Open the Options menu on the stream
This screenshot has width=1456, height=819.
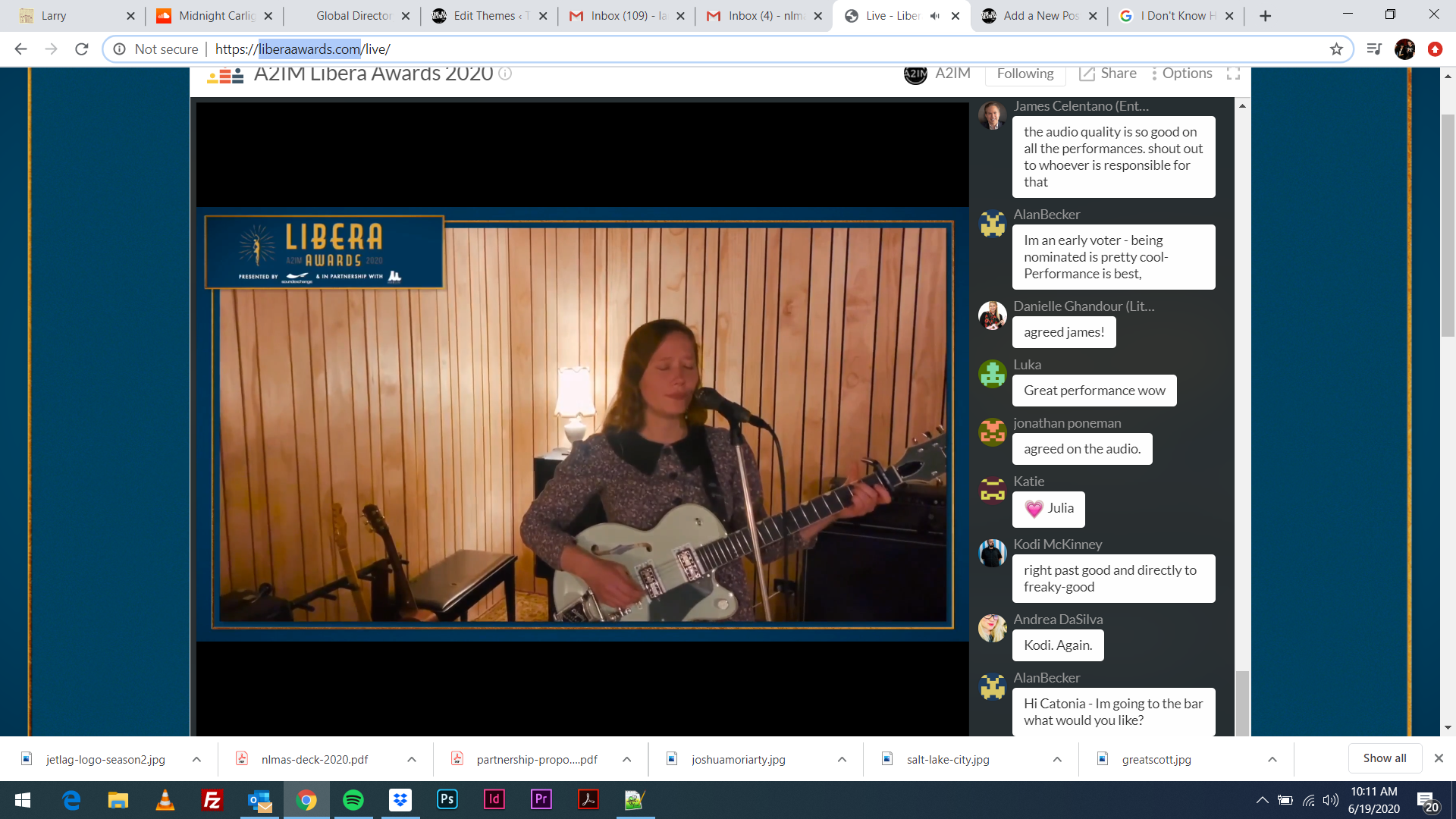pos(1181,74)
